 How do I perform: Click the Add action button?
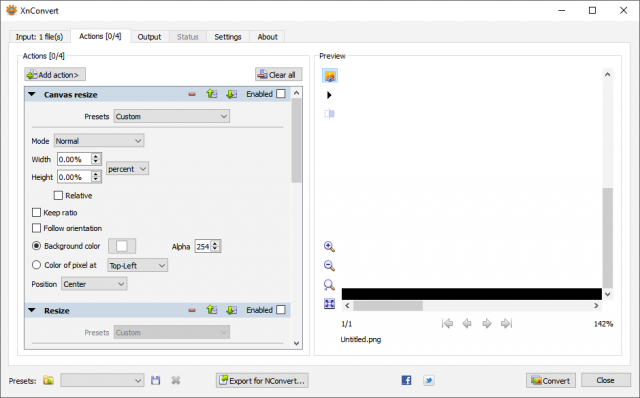[x=55, y=75]
